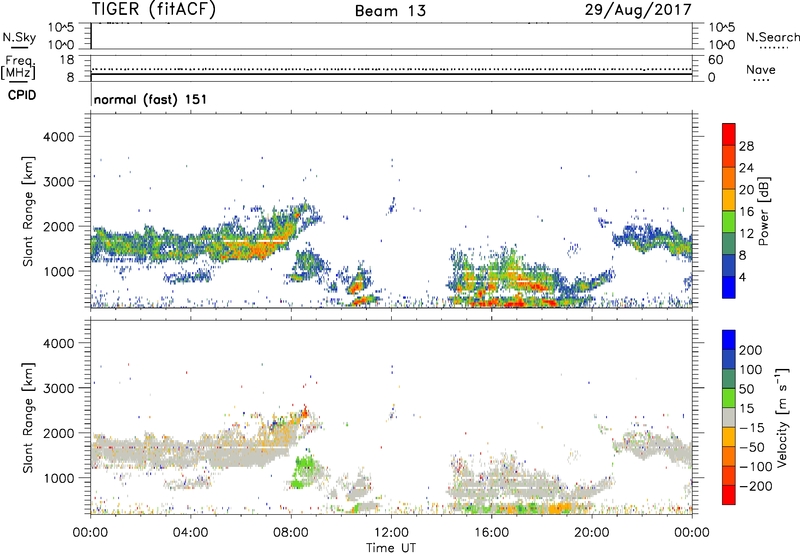
Task: Click the 12:00 time axis label
Action: pos(391,533)
